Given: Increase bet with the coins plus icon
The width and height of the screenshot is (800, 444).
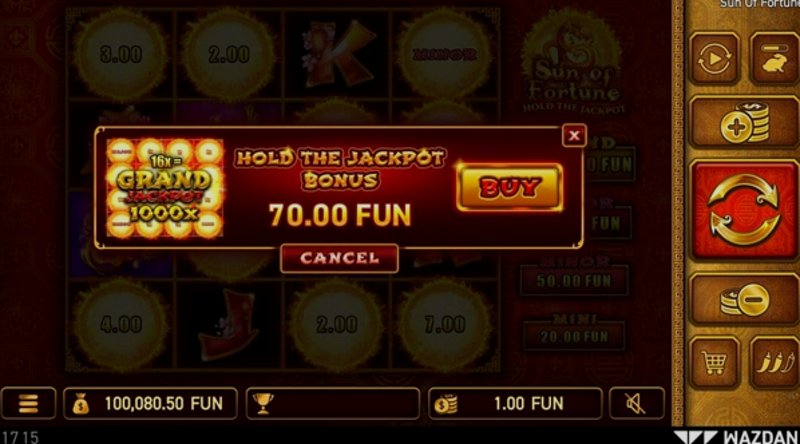Looking at the screenshot, I should (x=744, y=122).
